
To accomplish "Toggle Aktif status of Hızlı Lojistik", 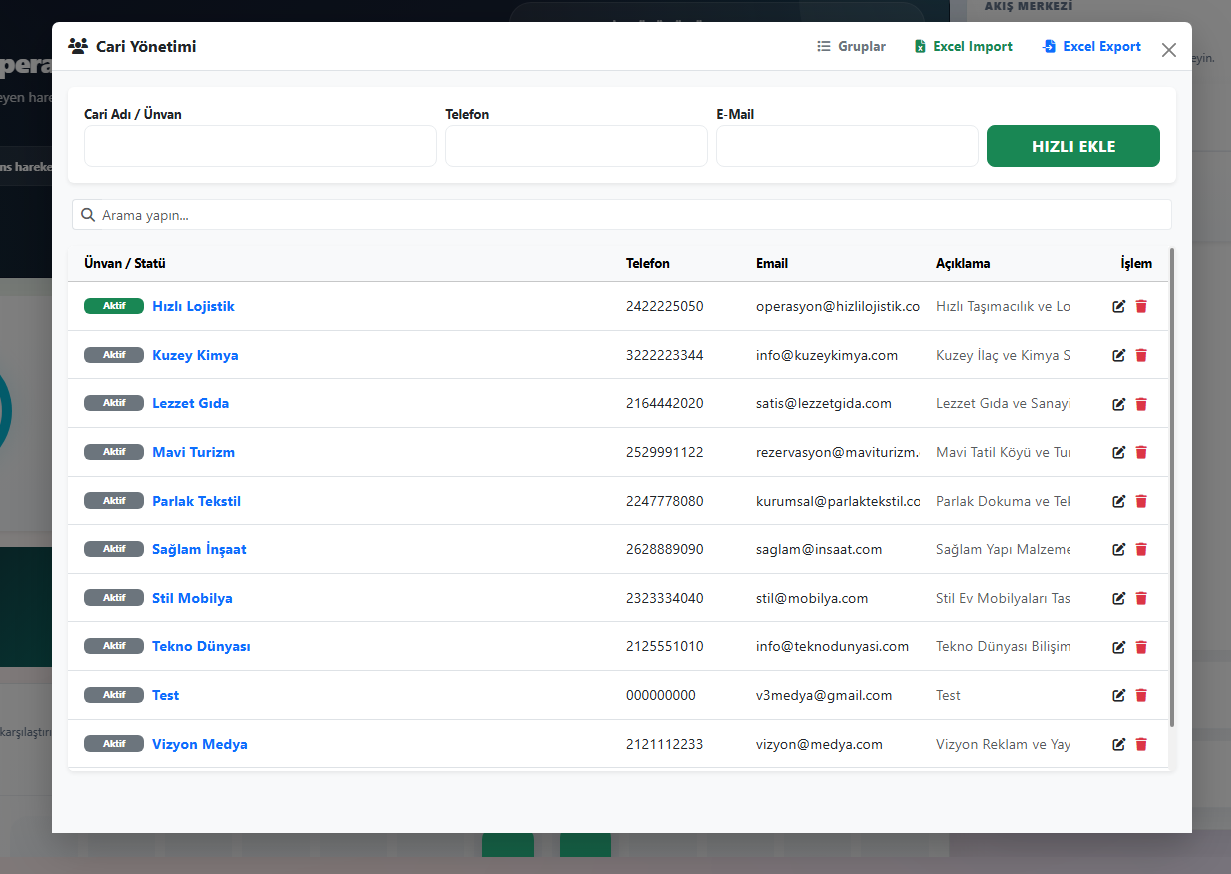I will [114, 306].
